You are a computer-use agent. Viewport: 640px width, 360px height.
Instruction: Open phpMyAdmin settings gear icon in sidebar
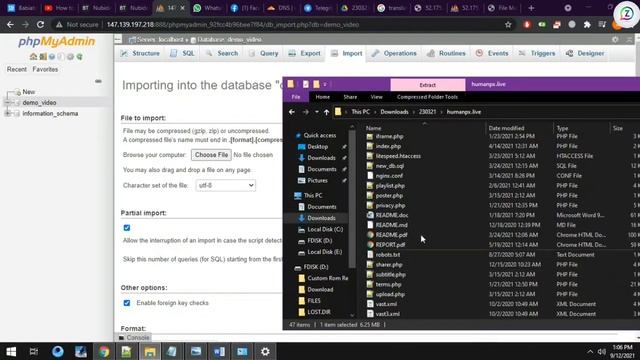pos(70,57)
